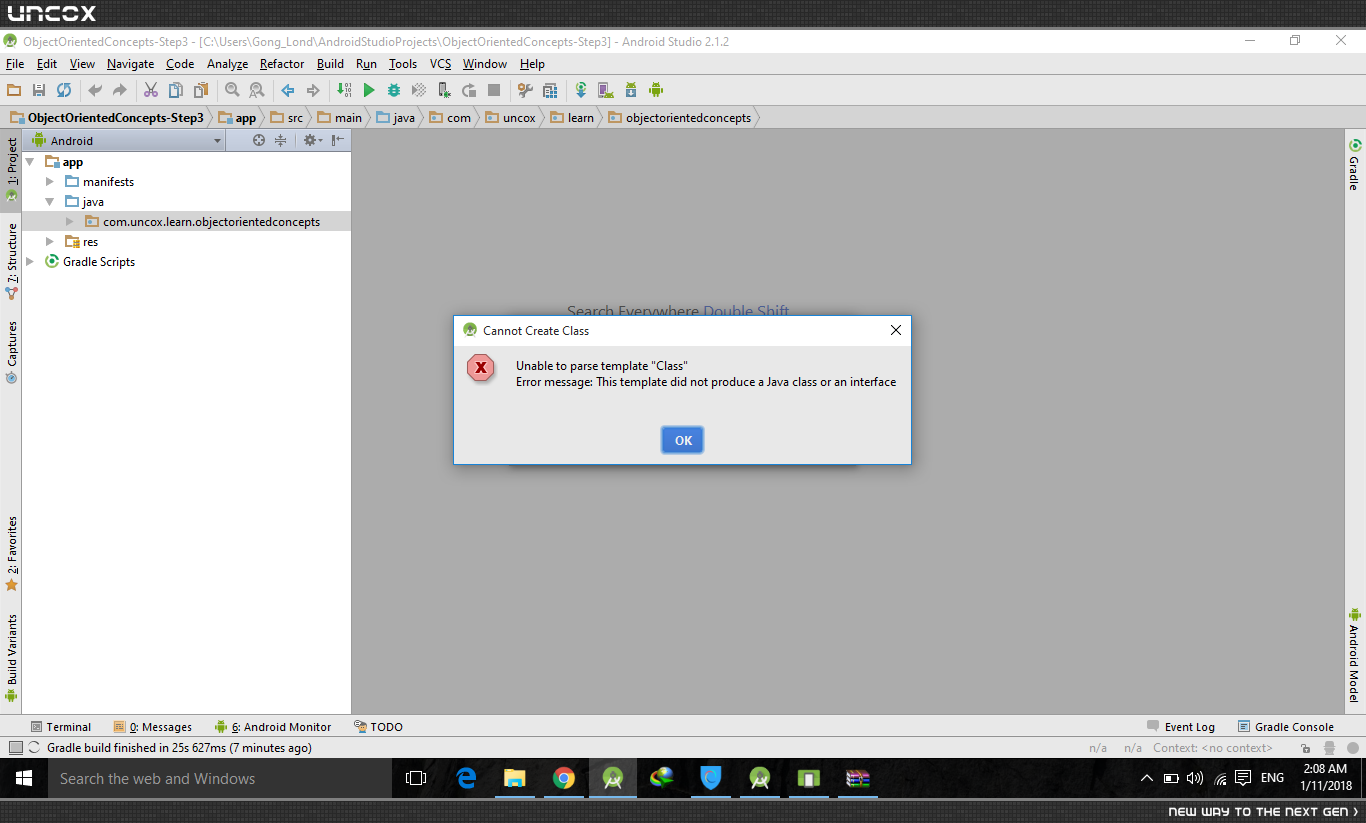Open the Analyze menu

[227, 64]
